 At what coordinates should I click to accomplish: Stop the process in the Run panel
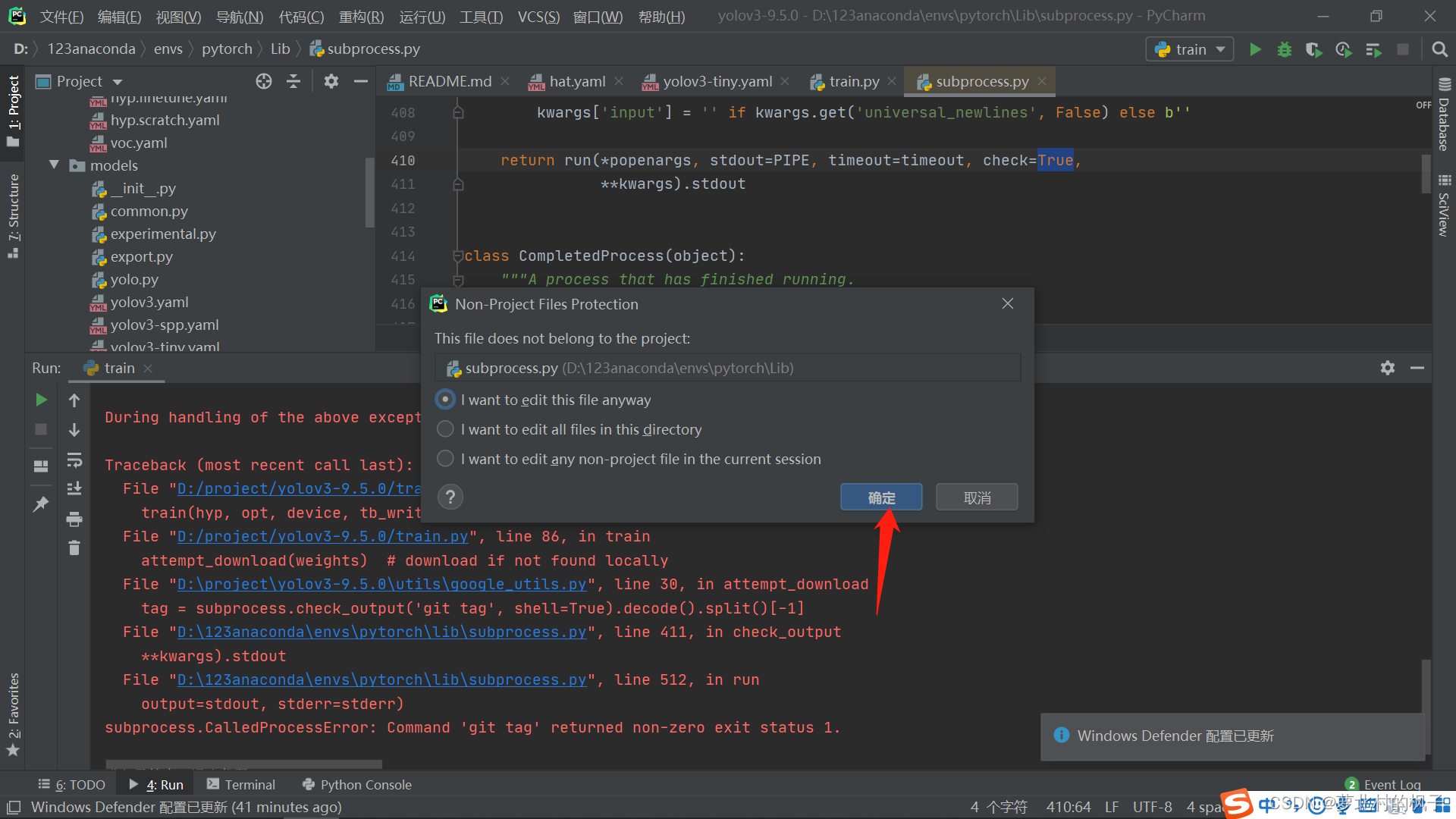pyautogui.click(x=41, y=429)
